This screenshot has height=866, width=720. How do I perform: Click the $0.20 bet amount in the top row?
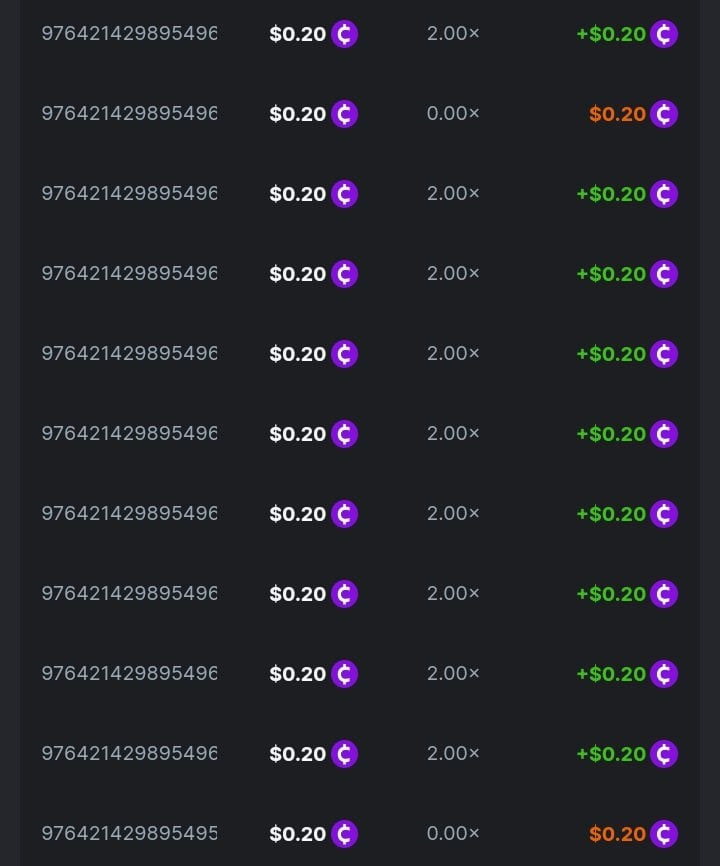pyautogui.click(x=297, y=34)
